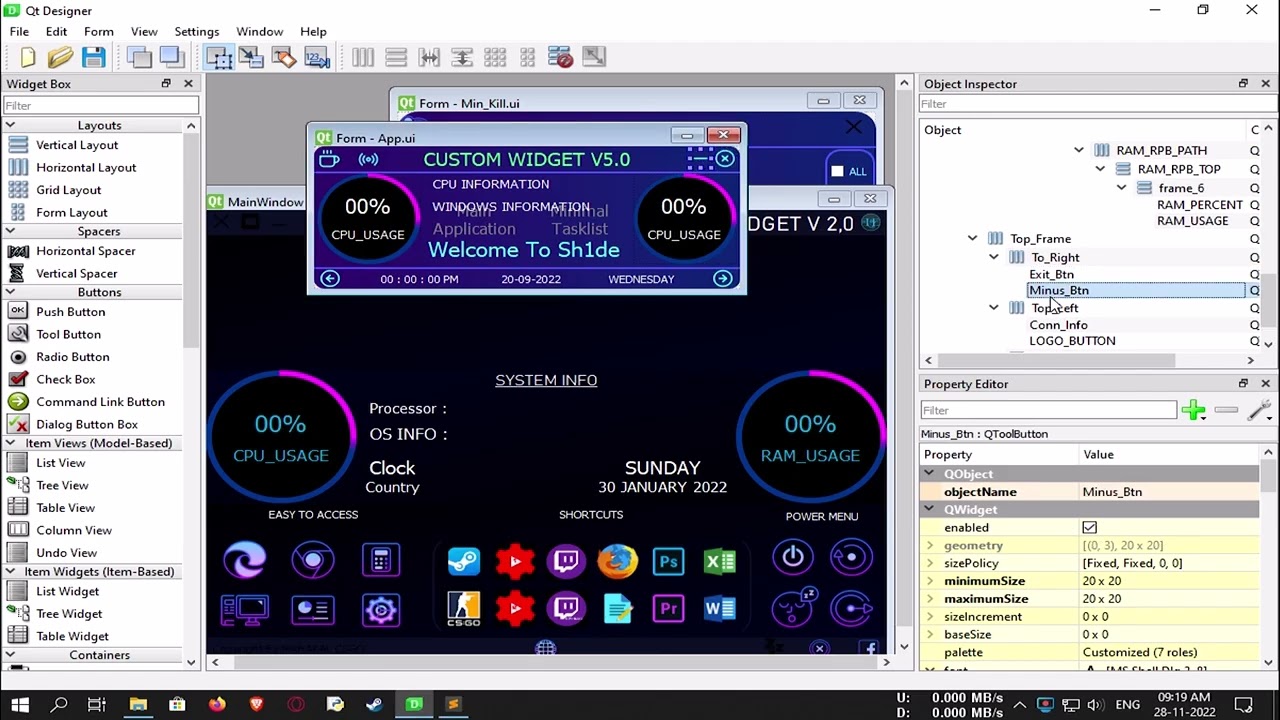The image size is (1280, 720).
Task: Click Lay Out Horizontally in Splitter icon
Action: 429,57
